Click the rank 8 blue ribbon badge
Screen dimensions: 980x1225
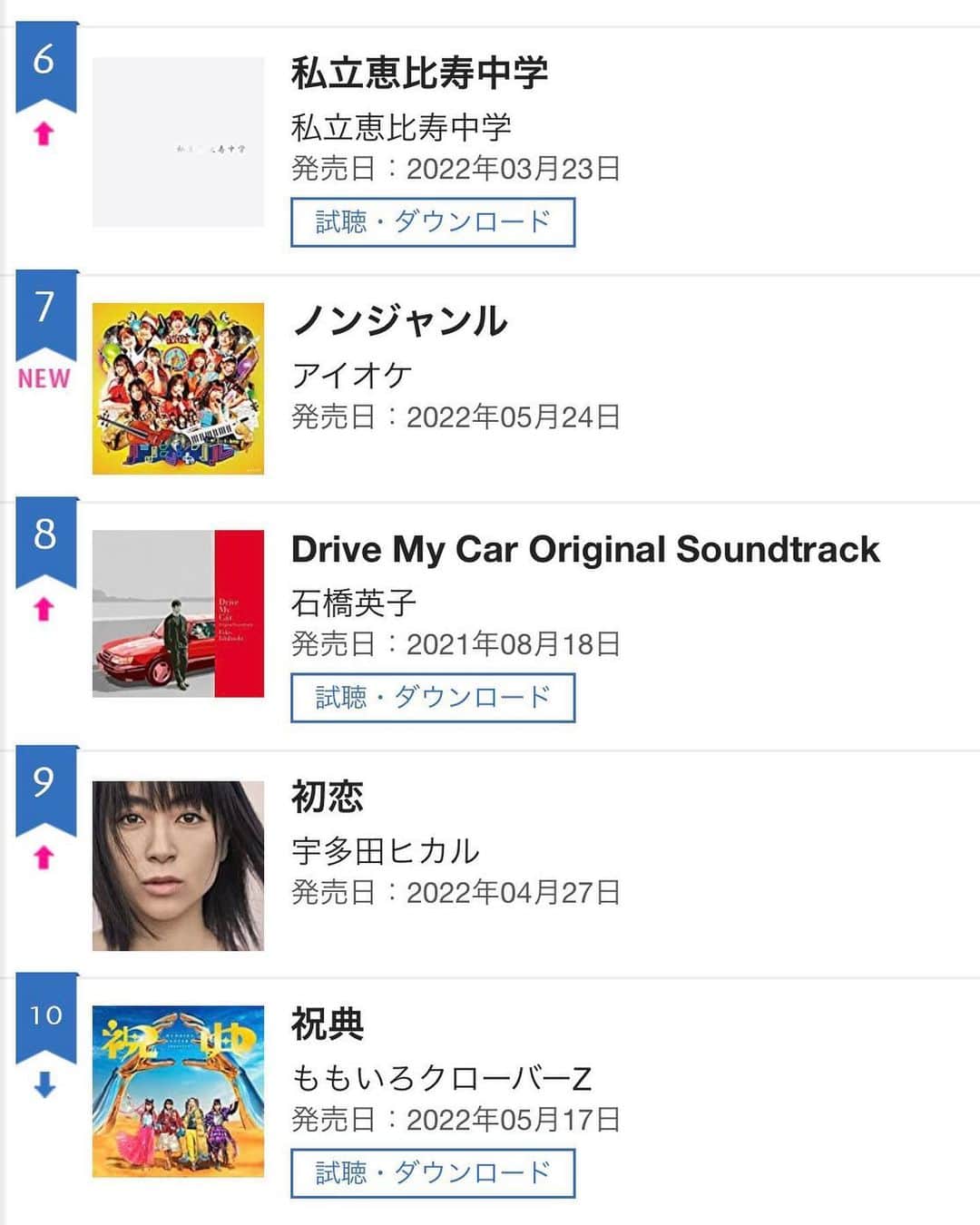coord(45,542)
